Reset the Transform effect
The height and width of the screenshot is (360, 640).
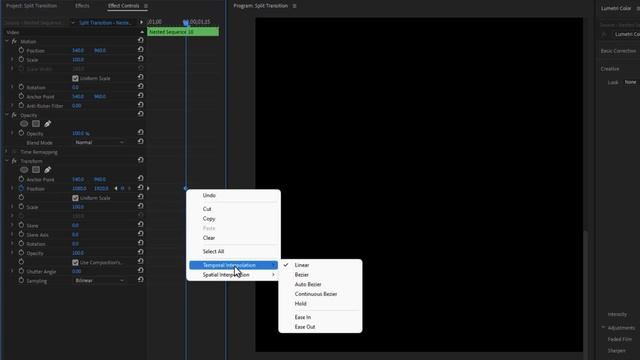[140, 160]
